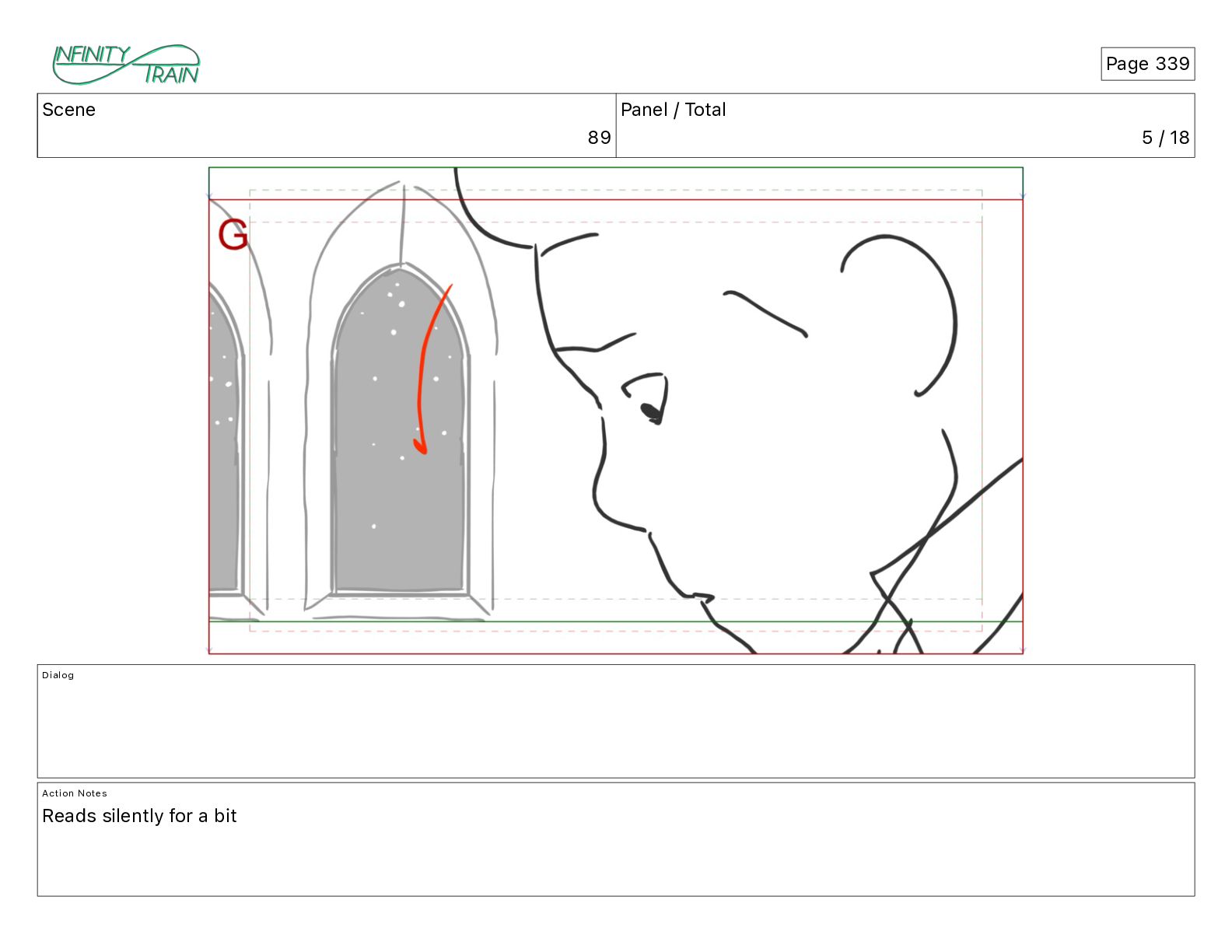Click the panel count 5 / 18
1232x952 pixels.
click(1165, 138)
